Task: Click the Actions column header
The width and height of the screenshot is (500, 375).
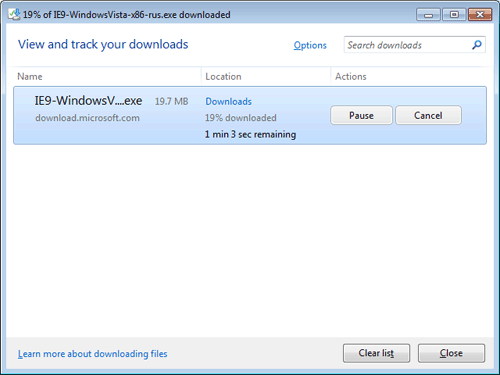Action: coord(351,77)
